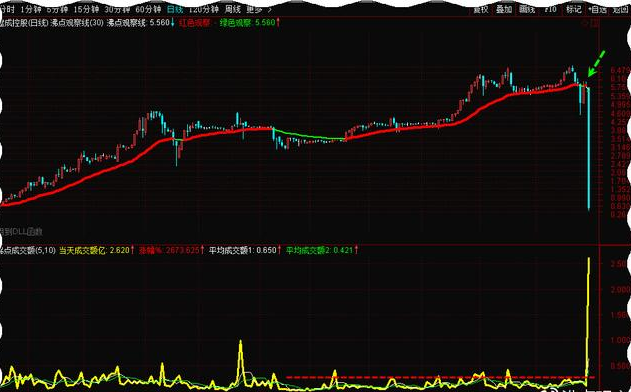
Task: Click the tall yellow volume spike at right
Action: (x=589, y=318)
